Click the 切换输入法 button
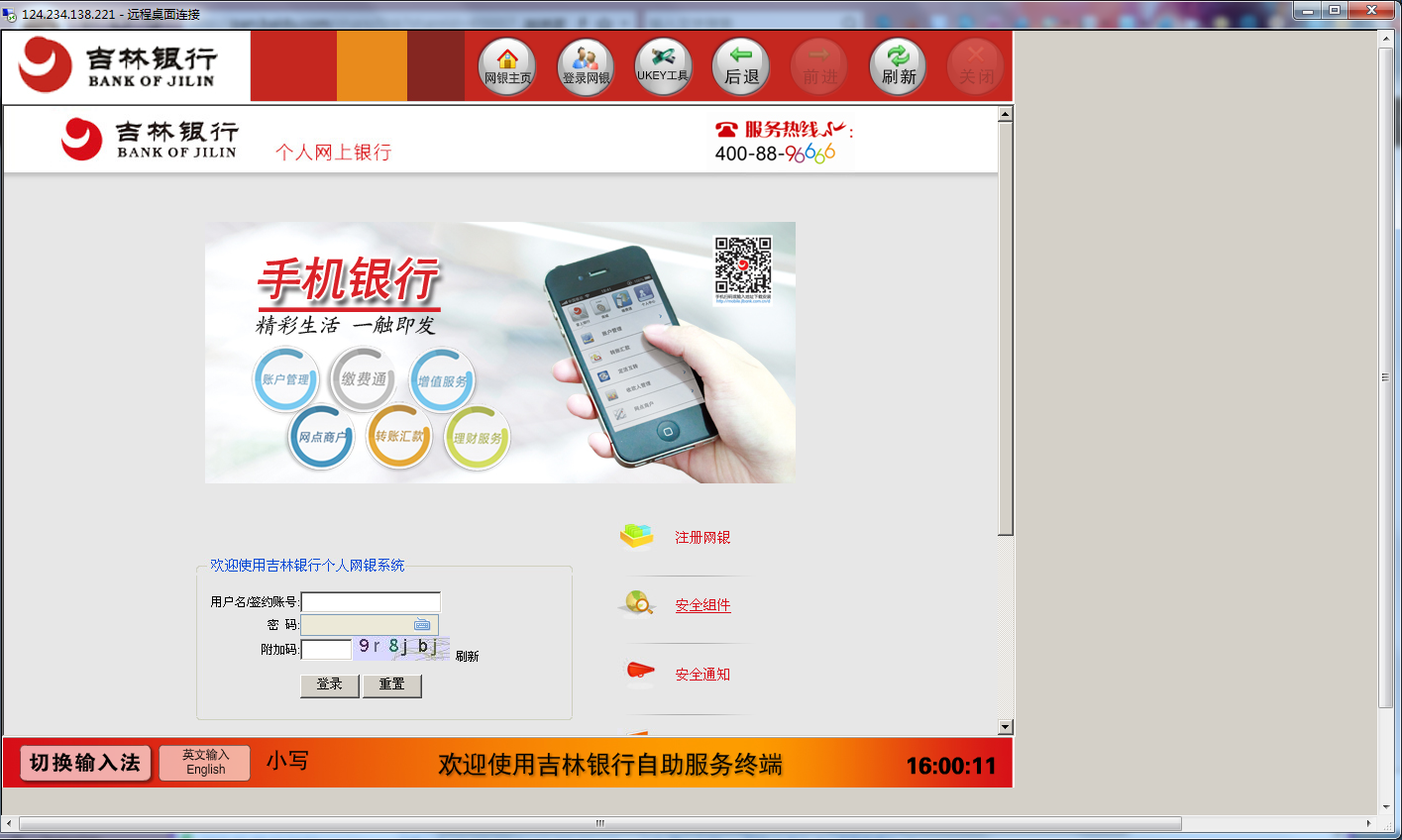1402x840 pixels. pyautogui.click(x=85, y=763)
